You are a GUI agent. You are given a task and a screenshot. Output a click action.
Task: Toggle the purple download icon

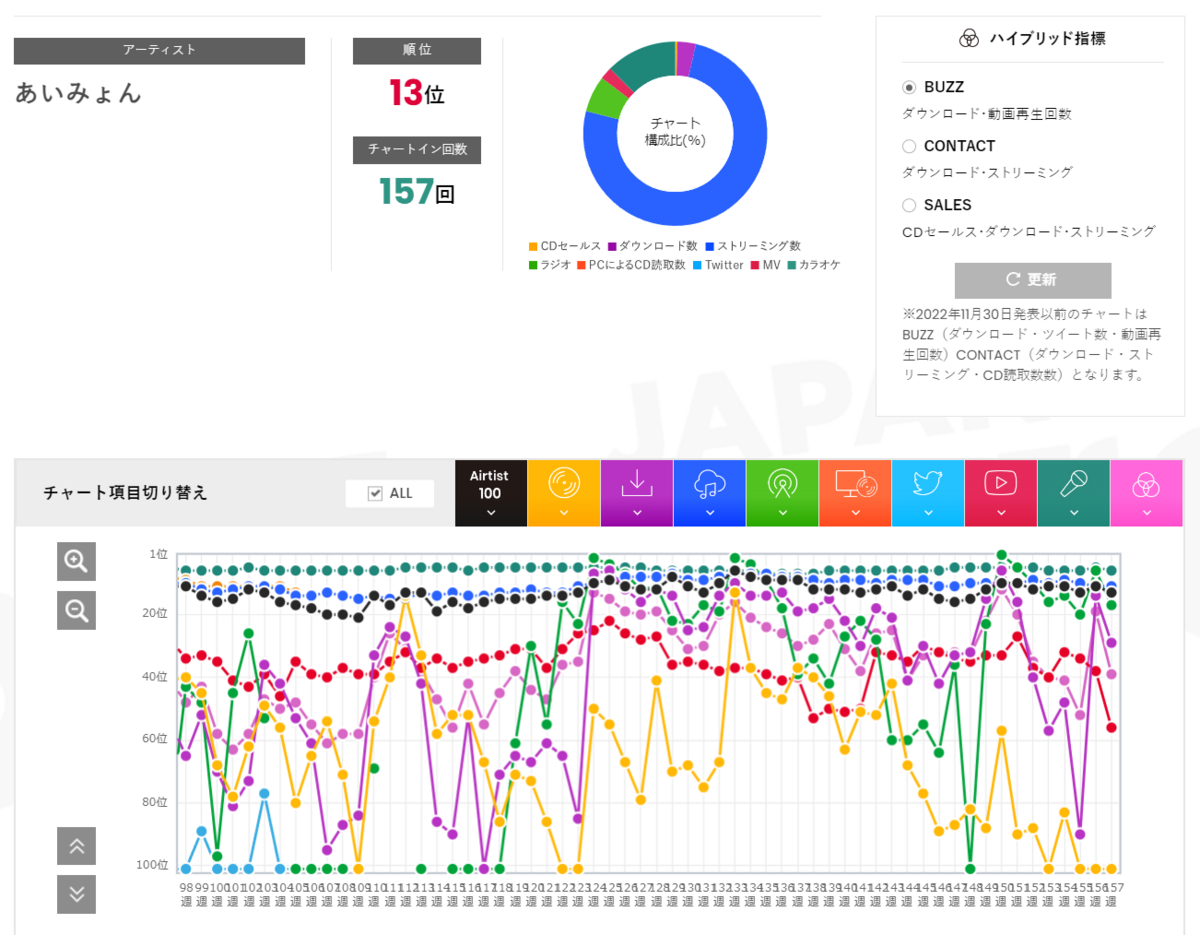(x=637, y=482)
